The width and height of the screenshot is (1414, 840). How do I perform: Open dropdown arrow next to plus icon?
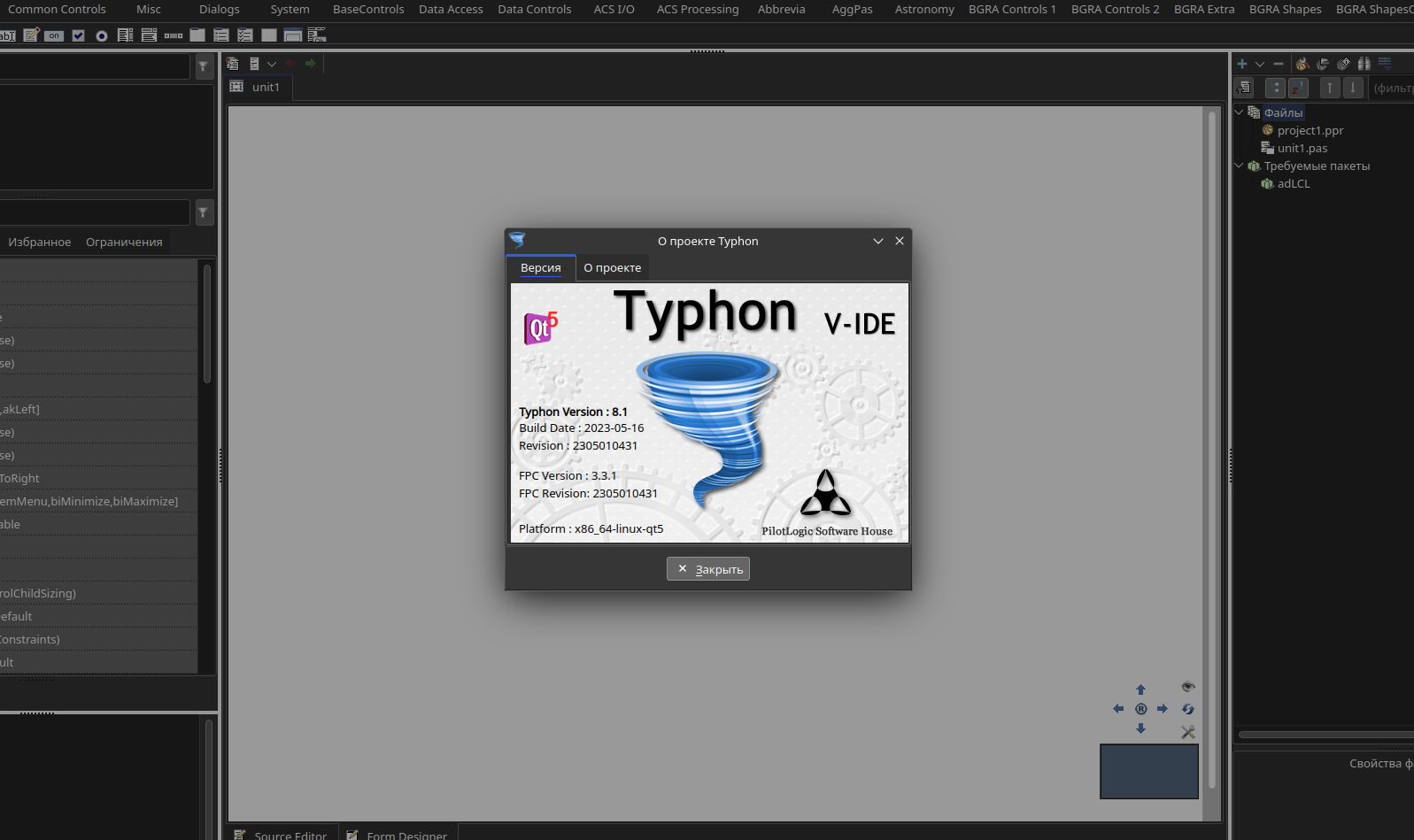click(x=1260, y=64)
